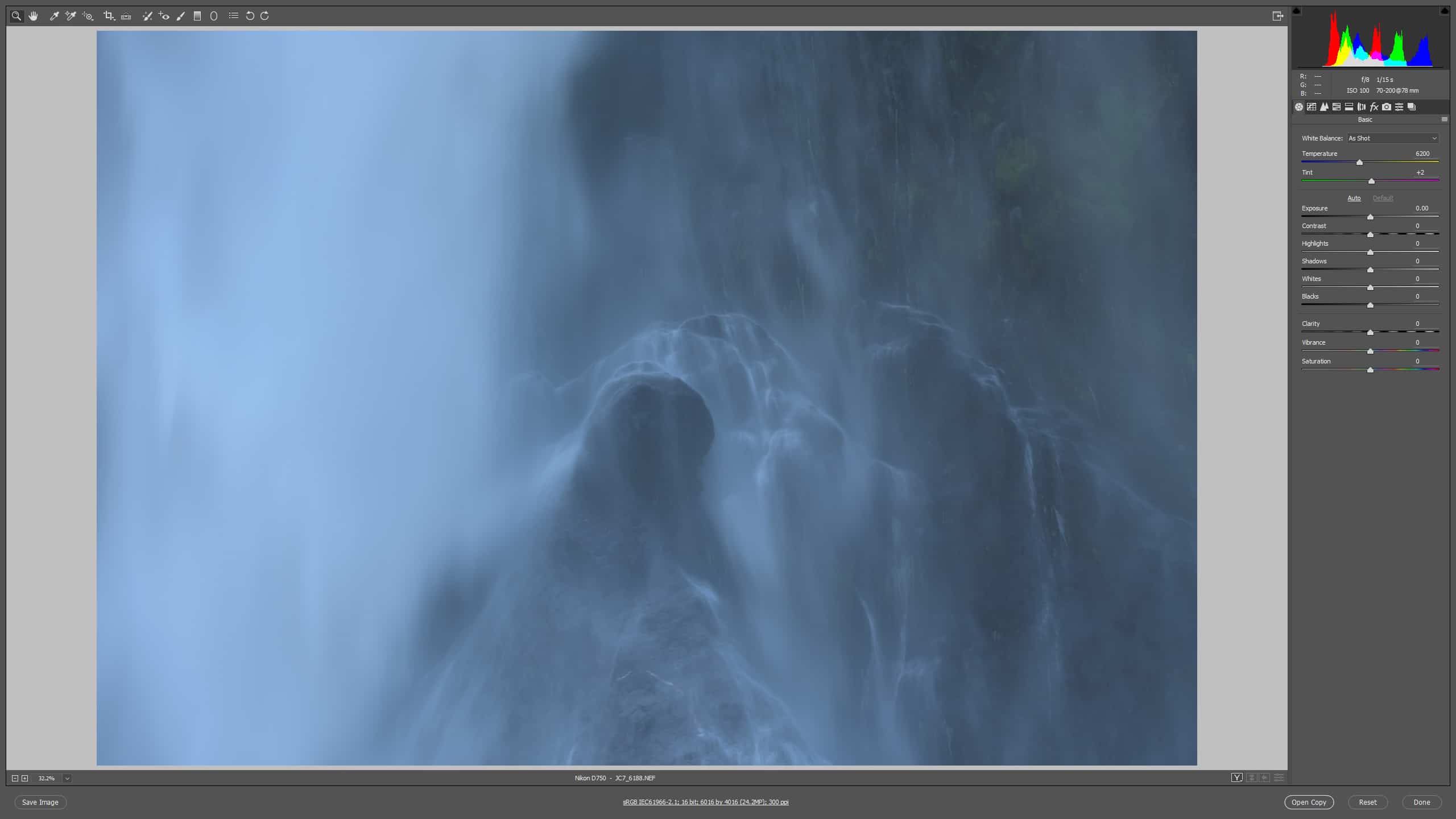Open the Basic panel flyout menu
Image resolution: width=1456 pixels, height=819 pixels.
click(1444, 119)
